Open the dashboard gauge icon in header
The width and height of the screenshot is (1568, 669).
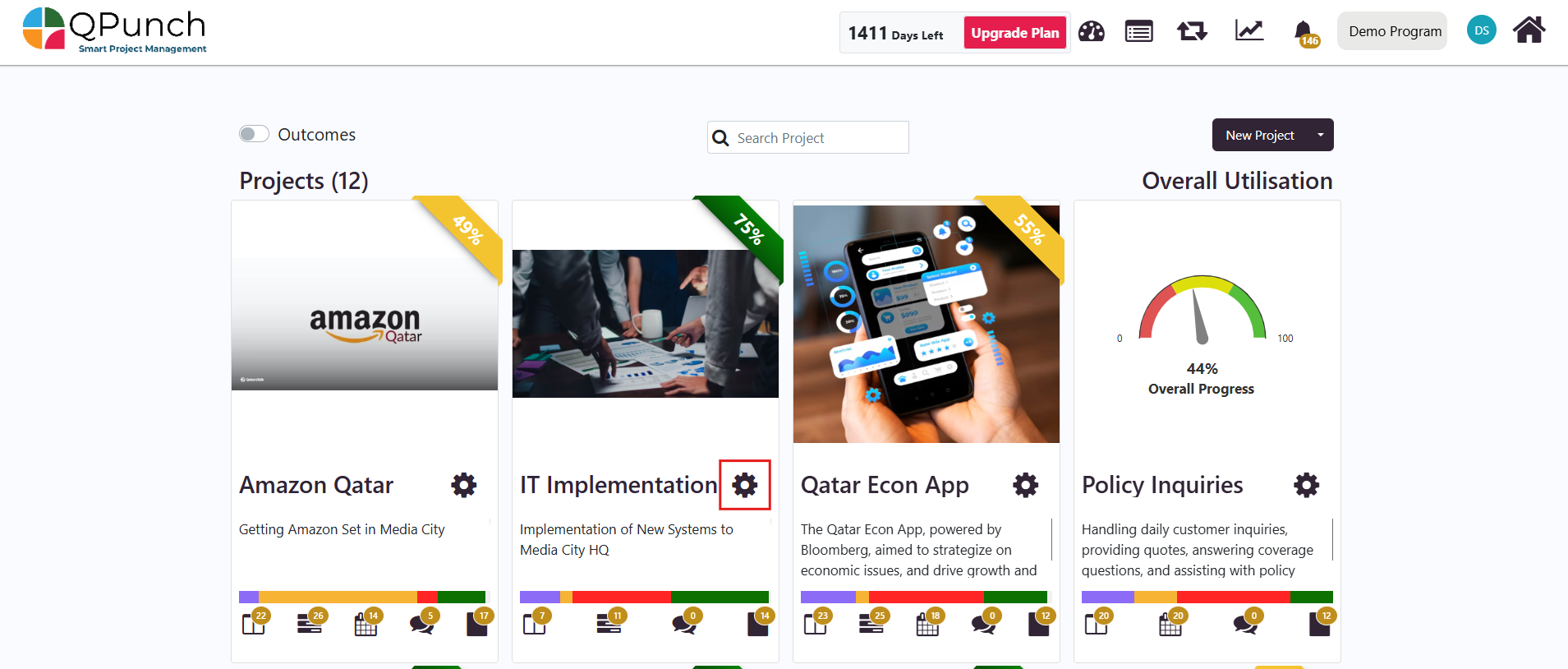pyautogui.click(x=1091, y=32)
